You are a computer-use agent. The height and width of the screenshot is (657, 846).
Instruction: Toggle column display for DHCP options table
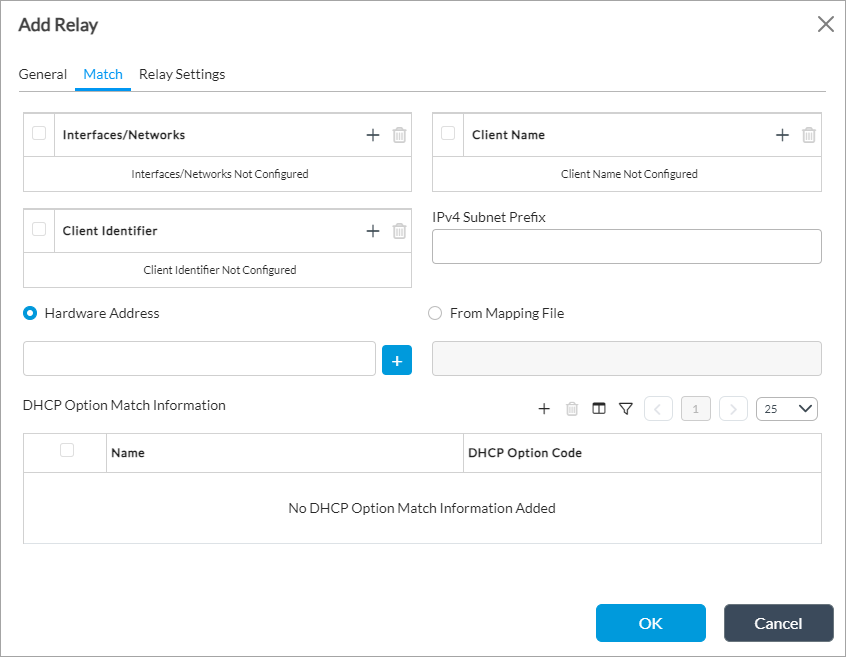599,408
